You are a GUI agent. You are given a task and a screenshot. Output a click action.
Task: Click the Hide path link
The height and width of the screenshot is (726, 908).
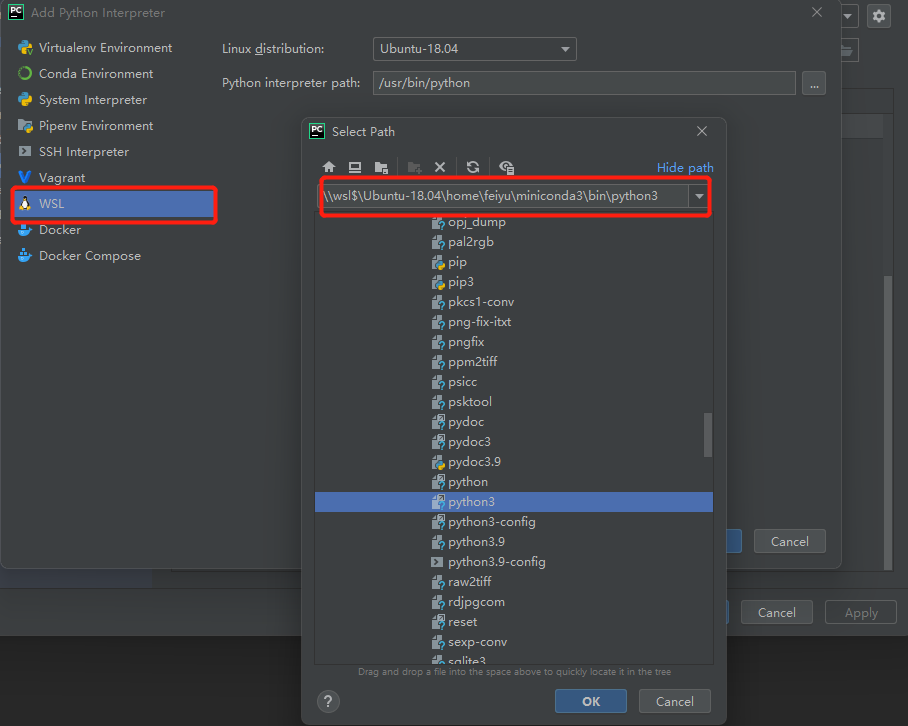(685, 167)
